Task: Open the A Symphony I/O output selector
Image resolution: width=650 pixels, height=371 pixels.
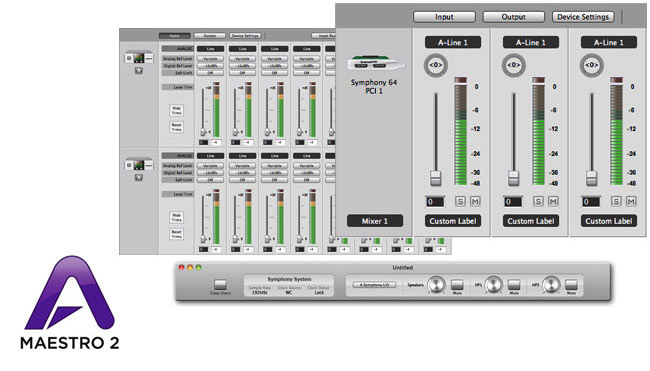Action: 374,285
